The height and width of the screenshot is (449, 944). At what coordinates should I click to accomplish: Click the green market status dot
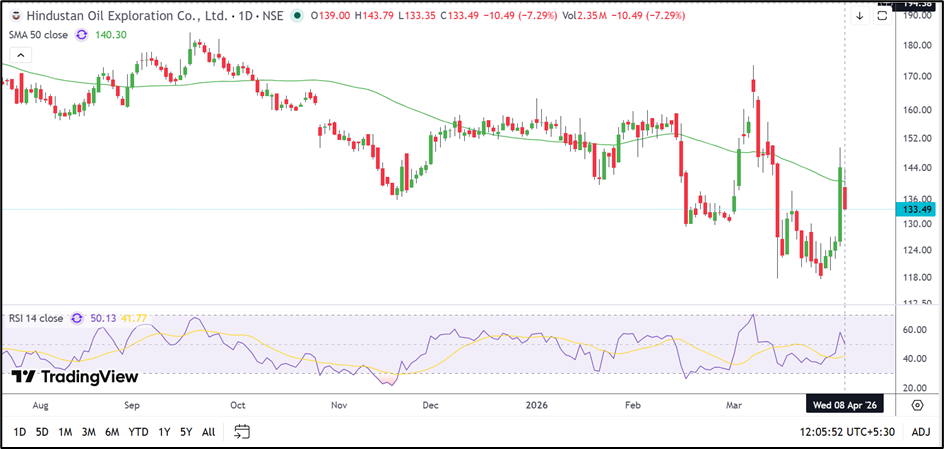[298, 16]
